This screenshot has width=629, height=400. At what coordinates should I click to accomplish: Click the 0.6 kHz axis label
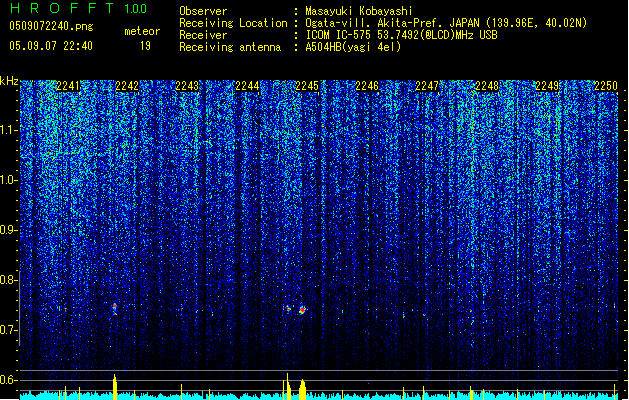(x=9, y=380)
